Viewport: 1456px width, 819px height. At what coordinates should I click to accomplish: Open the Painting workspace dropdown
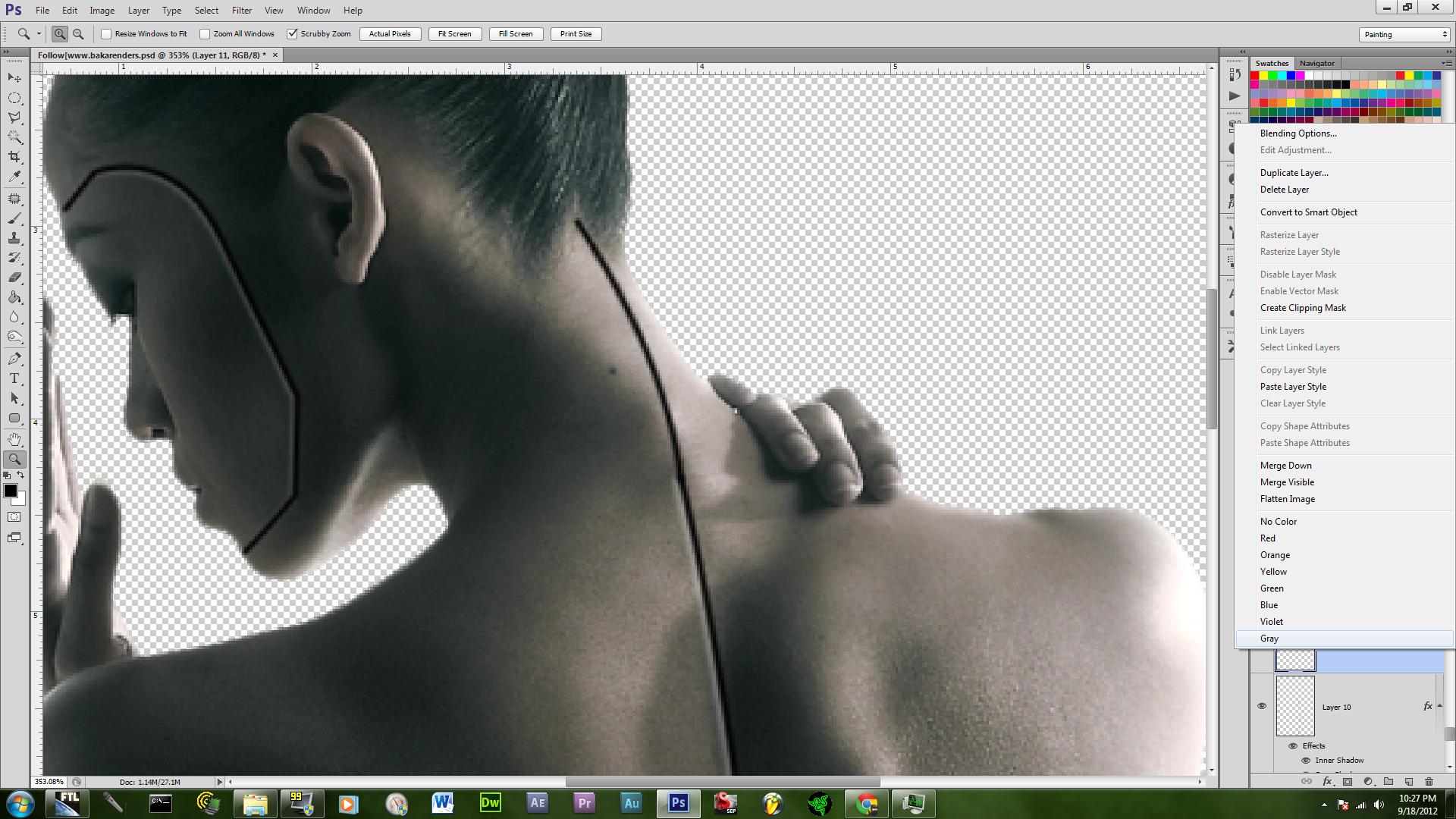click(1404, 34)
